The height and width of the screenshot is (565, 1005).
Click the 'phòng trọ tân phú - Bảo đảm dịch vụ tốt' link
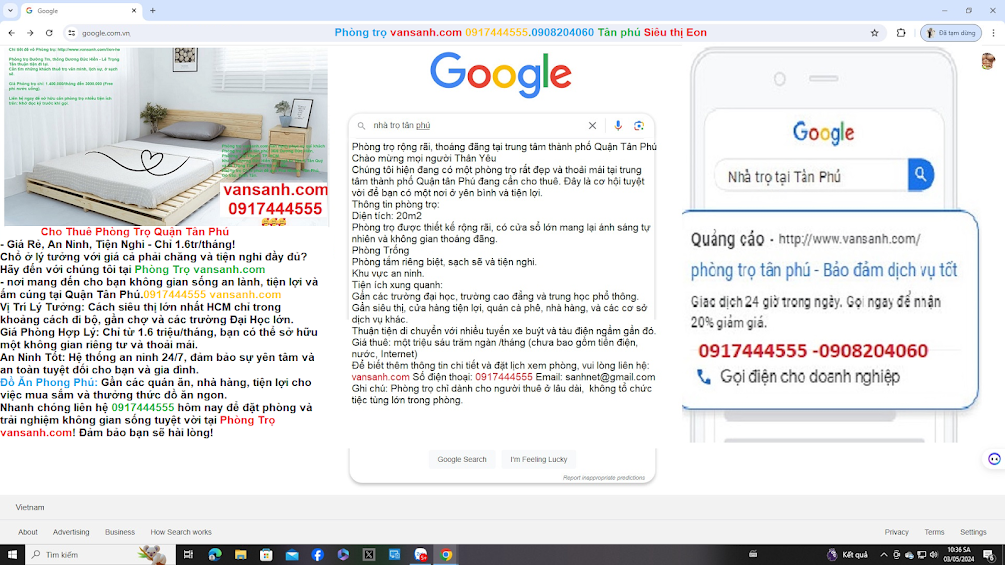pyautogui.click(x=824, y=270)
